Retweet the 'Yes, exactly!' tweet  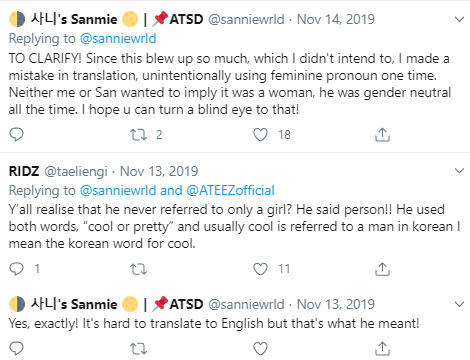point(138,349)
